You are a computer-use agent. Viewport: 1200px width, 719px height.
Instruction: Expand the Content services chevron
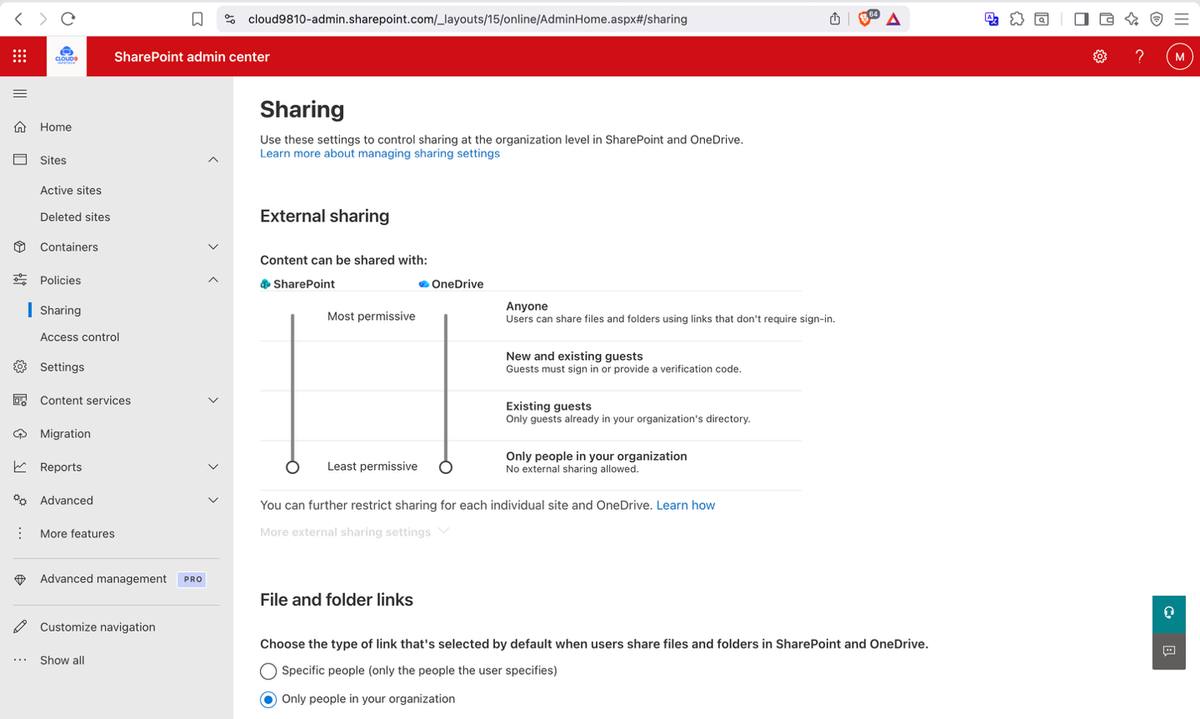[213, 400]
